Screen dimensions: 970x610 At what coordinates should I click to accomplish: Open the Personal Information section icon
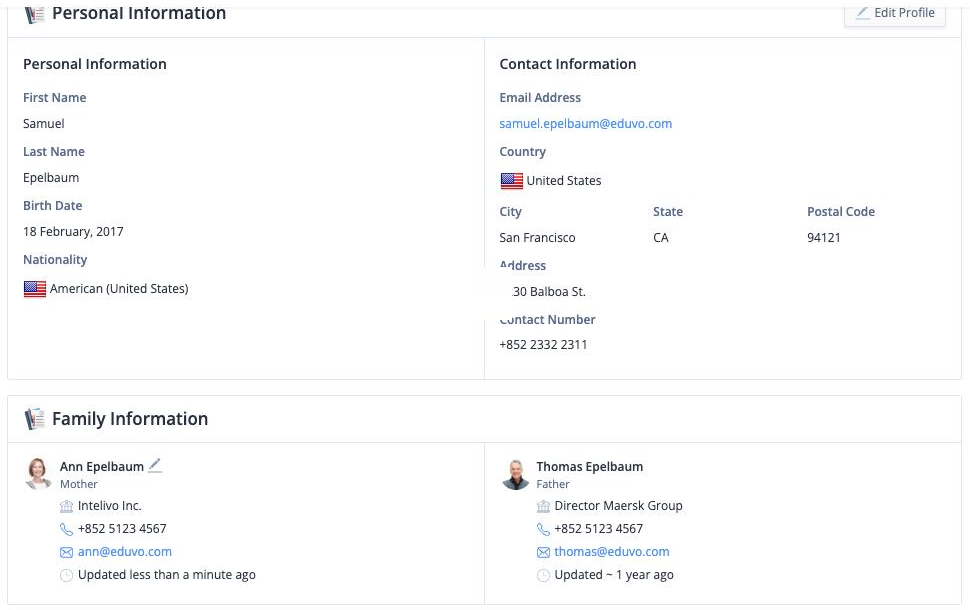tap(34, 14)
